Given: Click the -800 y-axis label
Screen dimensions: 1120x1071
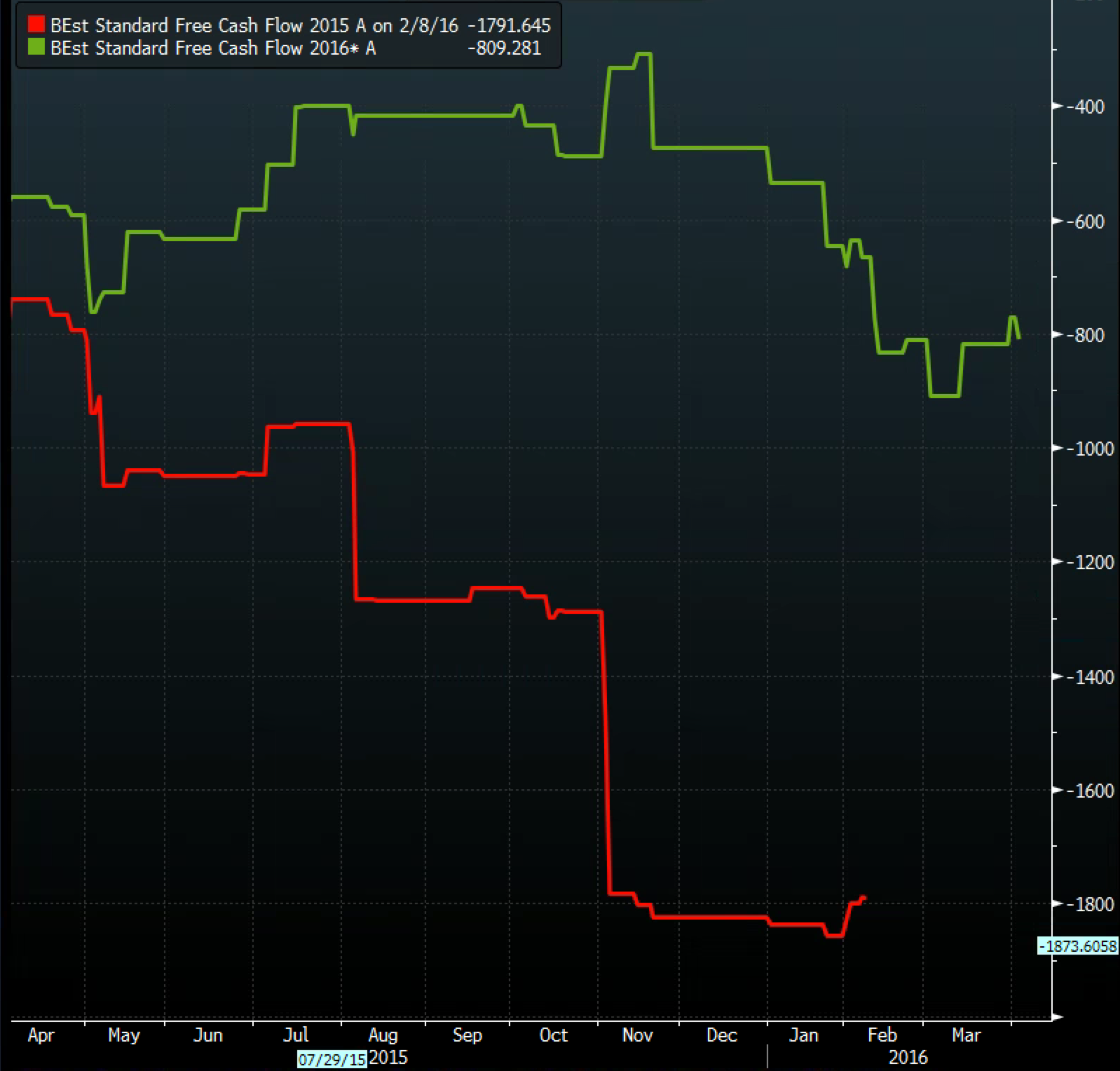Looking at the screenshot, I should pos(1086,335).
